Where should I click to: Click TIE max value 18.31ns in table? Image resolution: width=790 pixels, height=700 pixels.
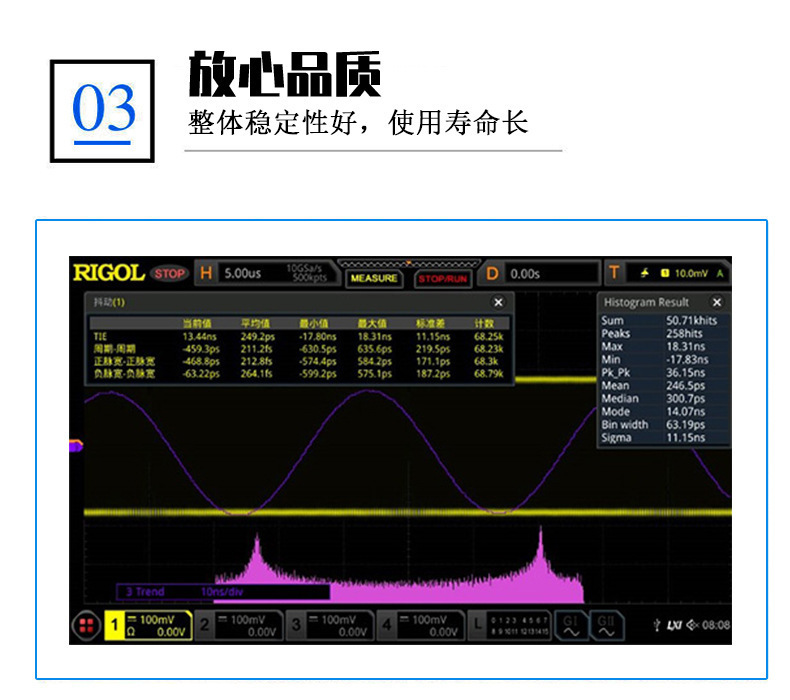click(x=374, y=337)
